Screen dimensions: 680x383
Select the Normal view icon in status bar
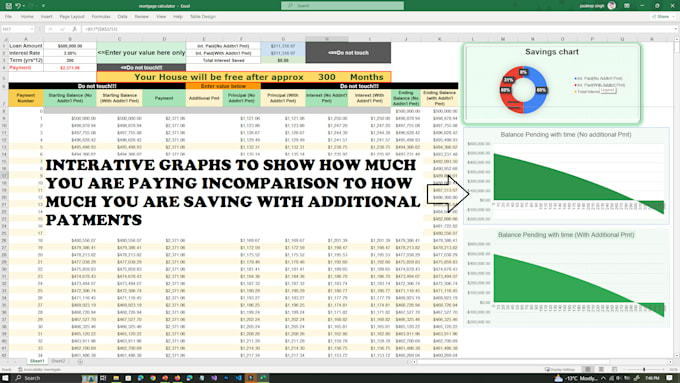point(588,369)
